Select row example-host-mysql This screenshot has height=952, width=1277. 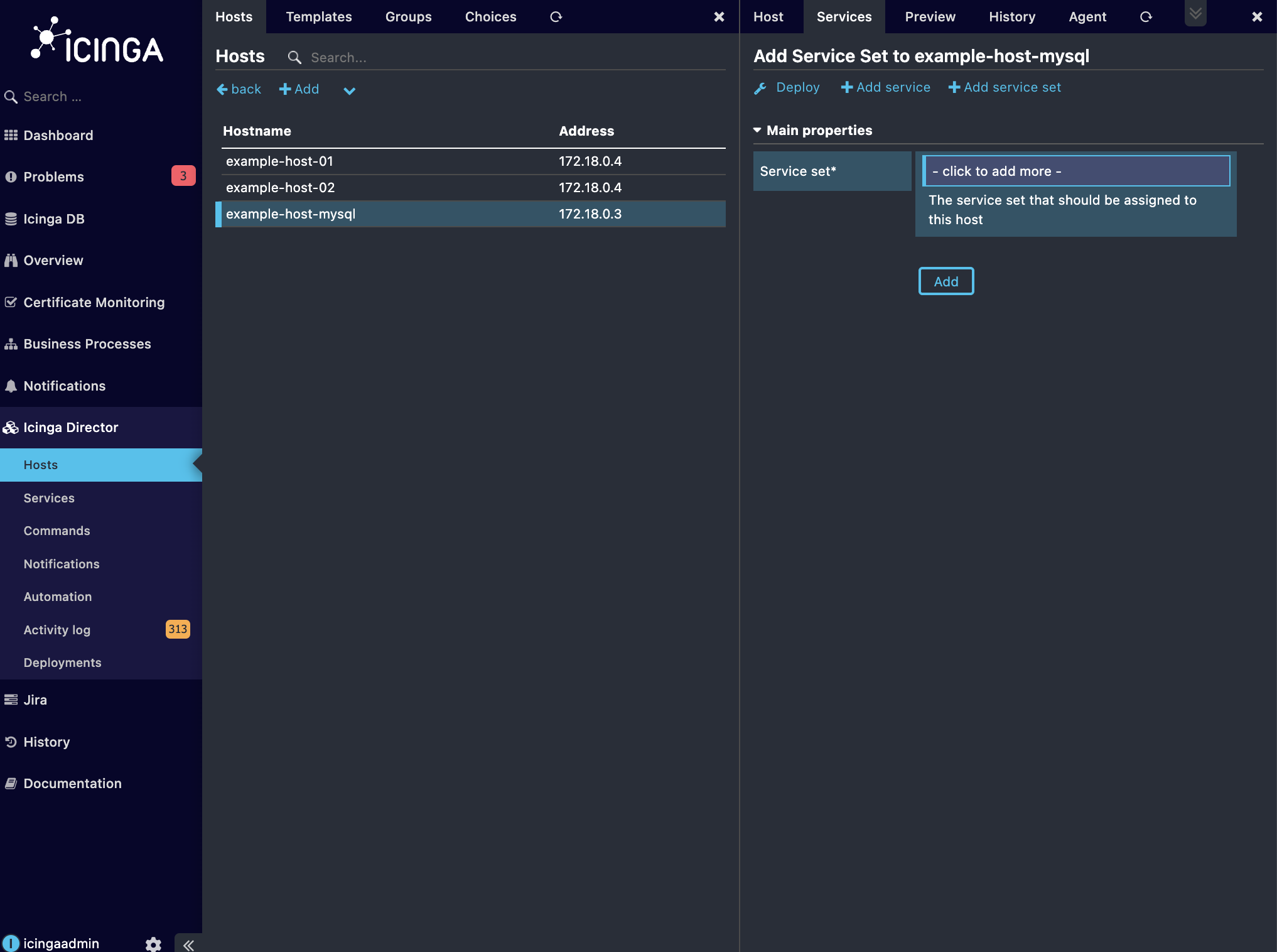tap(471, 214)
